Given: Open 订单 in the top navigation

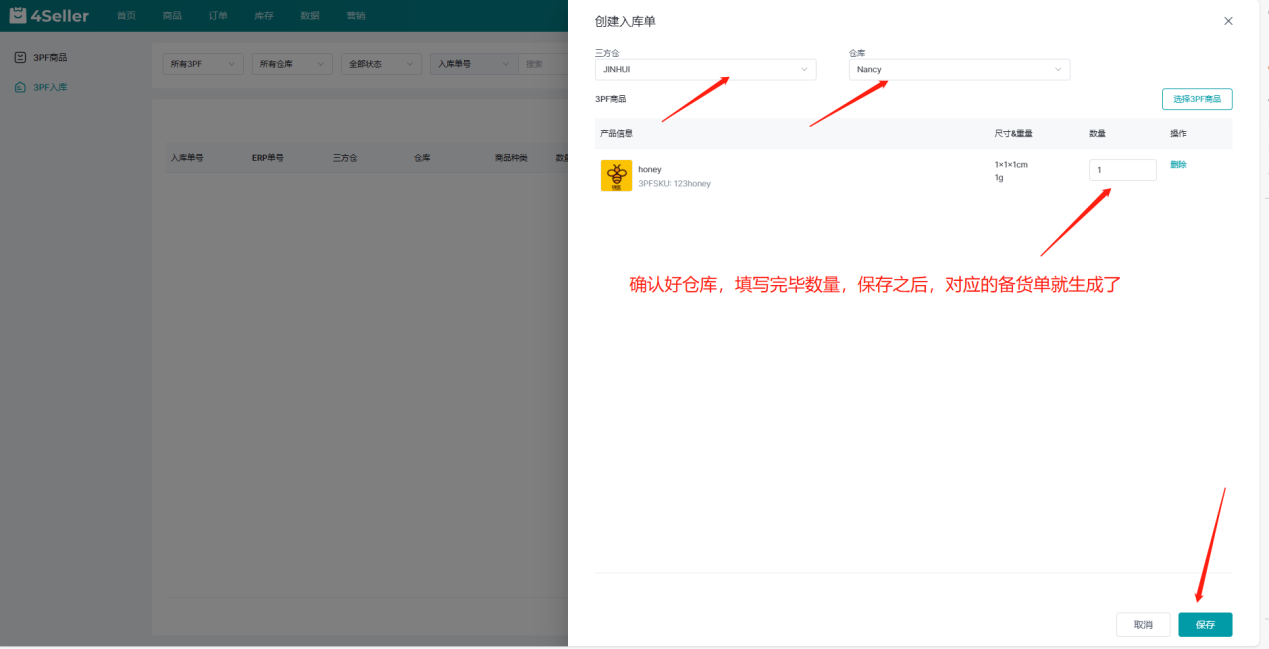Looking at the screenshot, I should (x=218, y=16).
